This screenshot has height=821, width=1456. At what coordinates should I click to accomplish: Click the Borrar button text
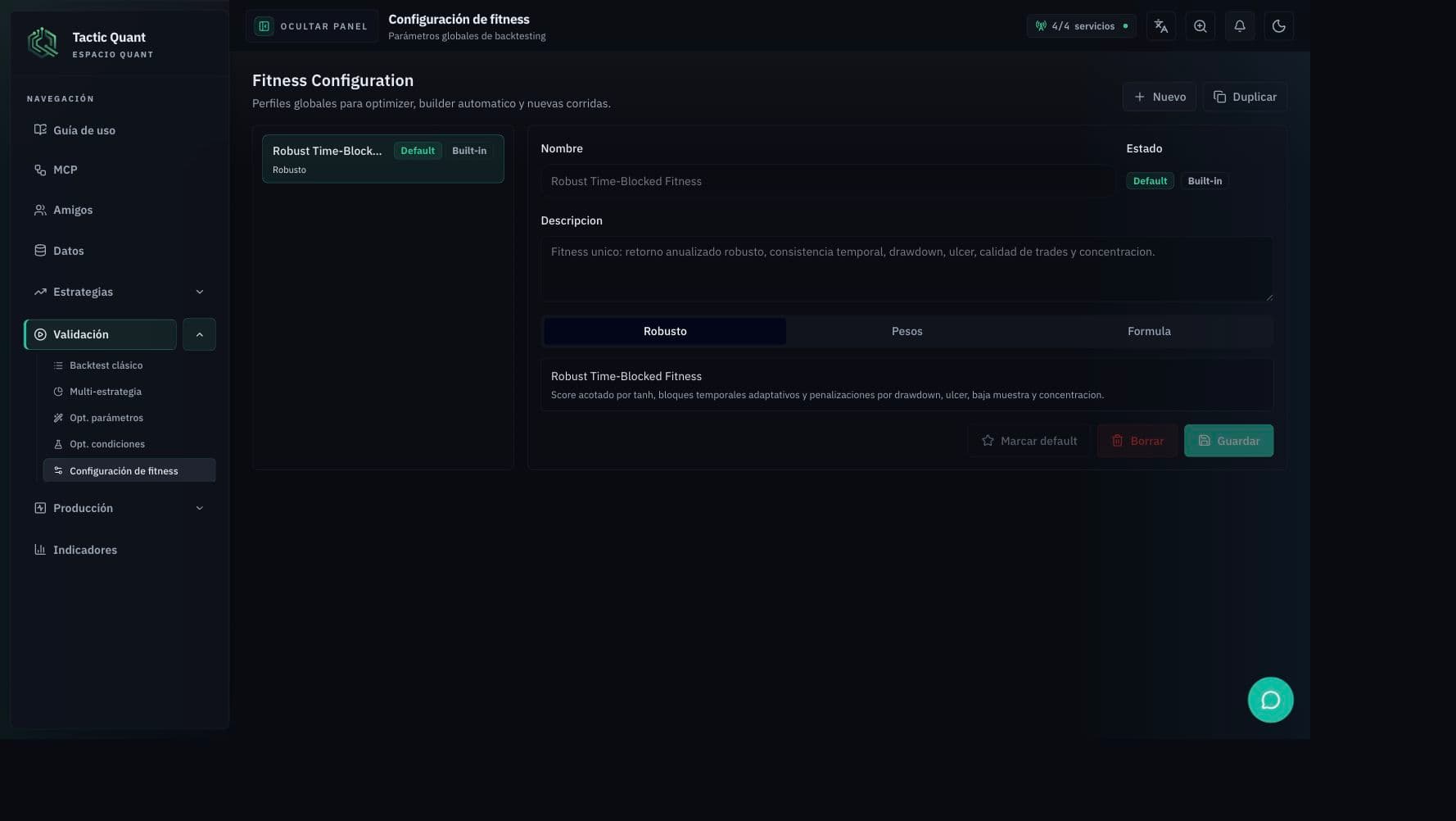(1146, 441)
